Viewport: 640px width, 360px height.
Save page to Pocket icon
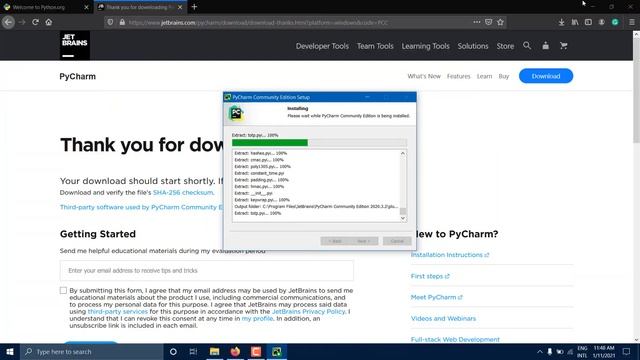coord(489,22)
